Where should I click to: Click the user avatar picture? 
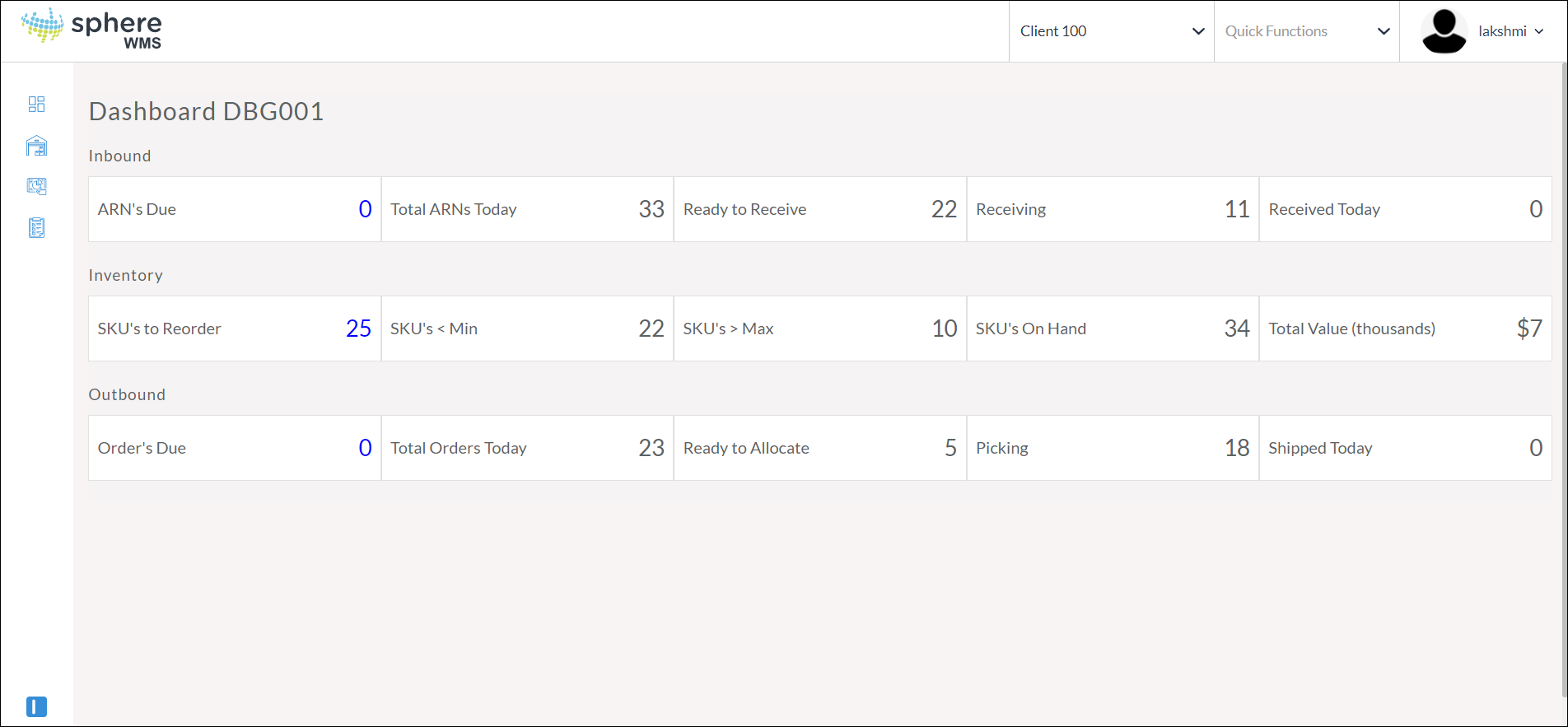(x=1444, y=31)
